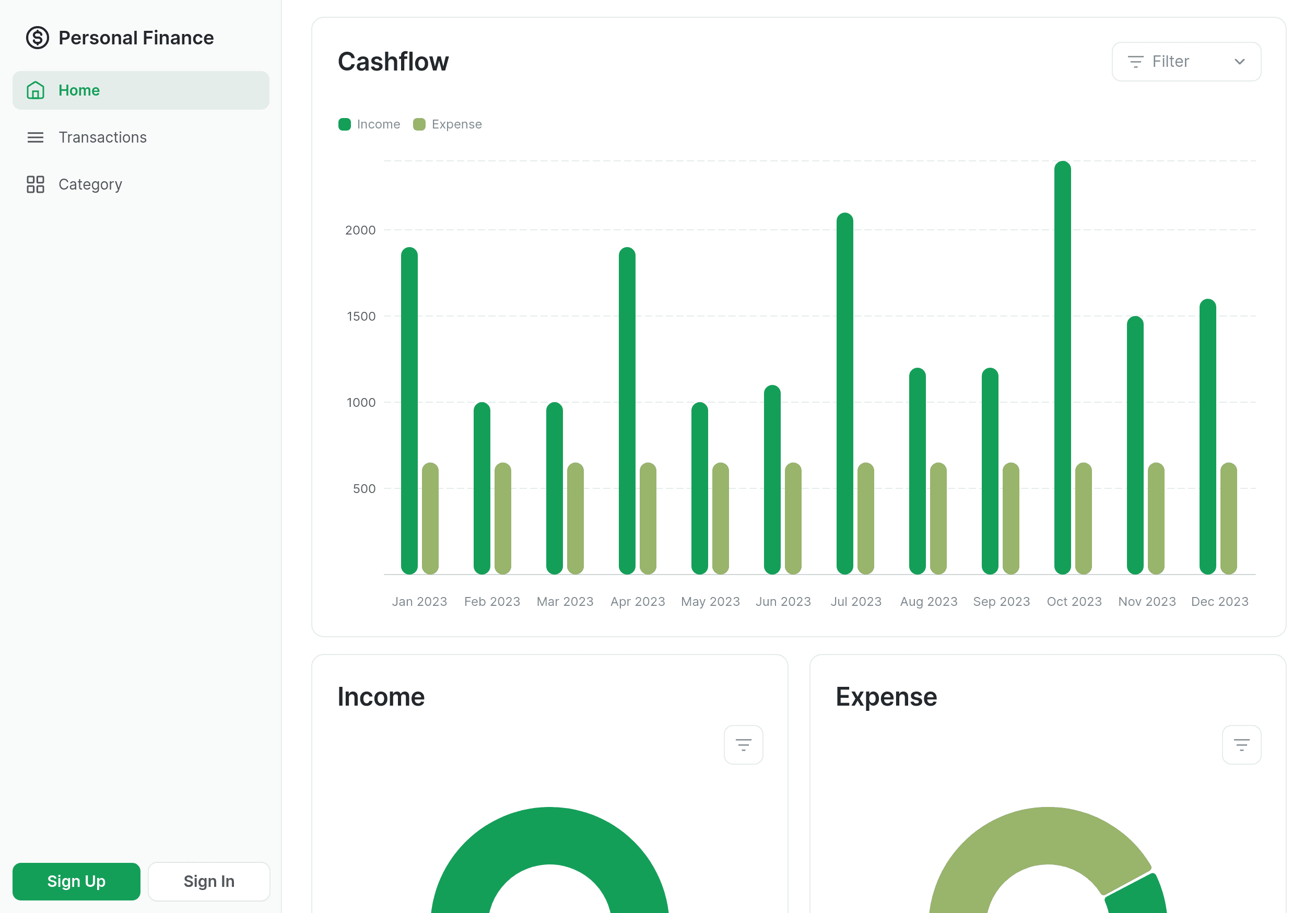The width and height of the screenshot is (1316, 913).
Task: Open the Category menu item
Action: coord(140,184)
